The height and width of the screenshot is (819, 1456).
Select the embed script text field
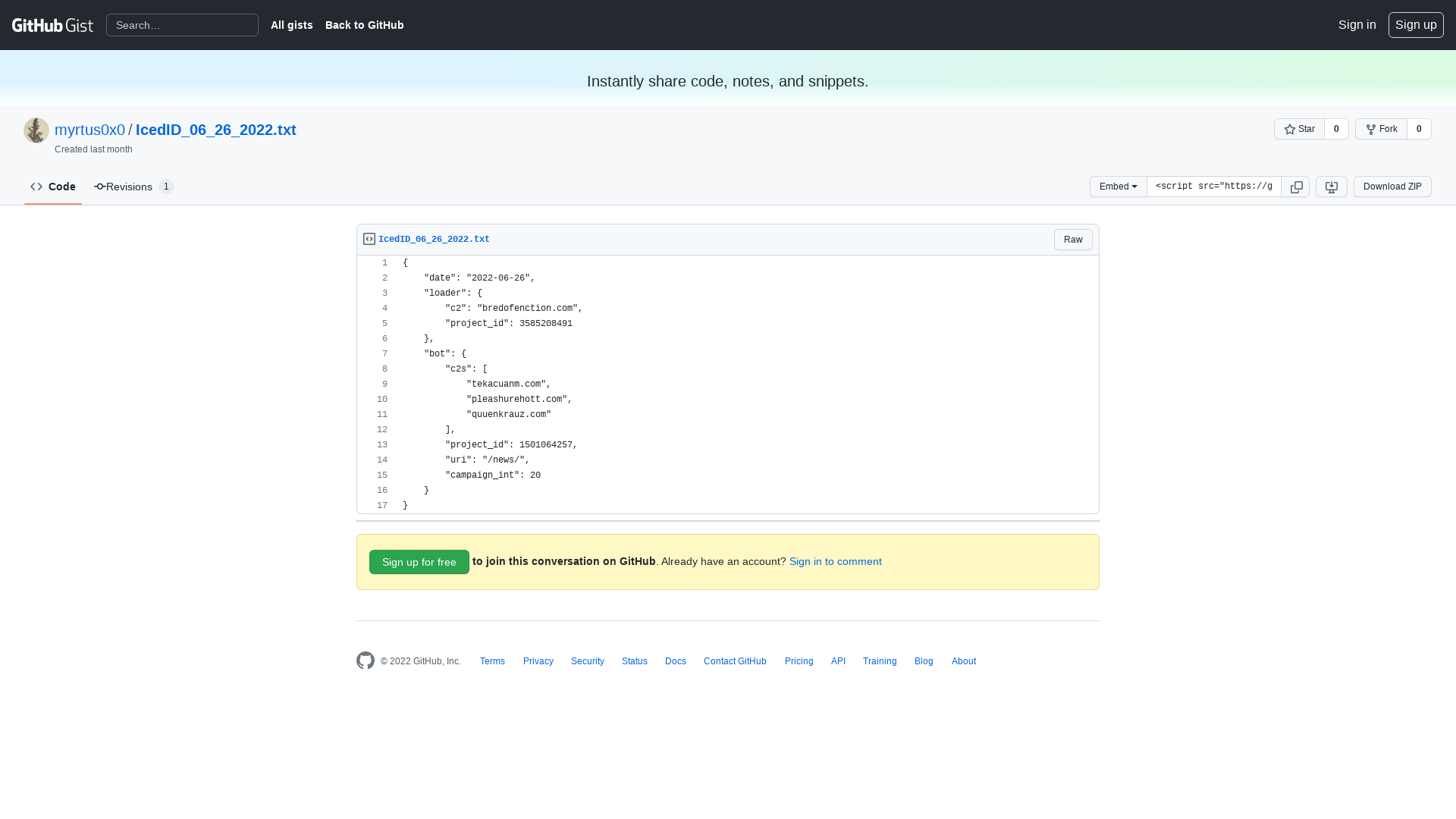(1213, 187)
